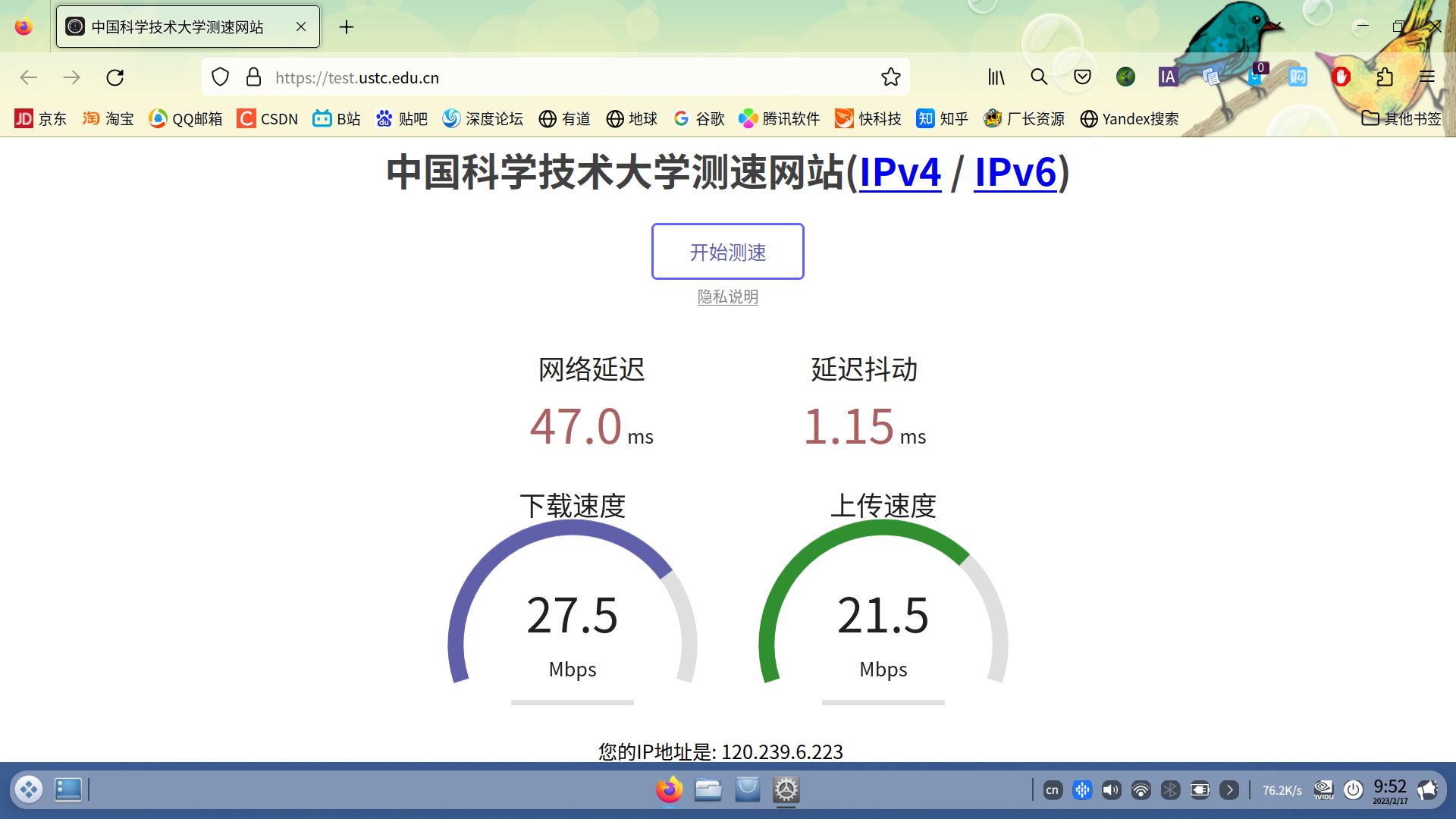This screenshot has height=819, width=1456.
Task: Toggle Wi-Fi from the system tray
Action: pos(1141,789)
